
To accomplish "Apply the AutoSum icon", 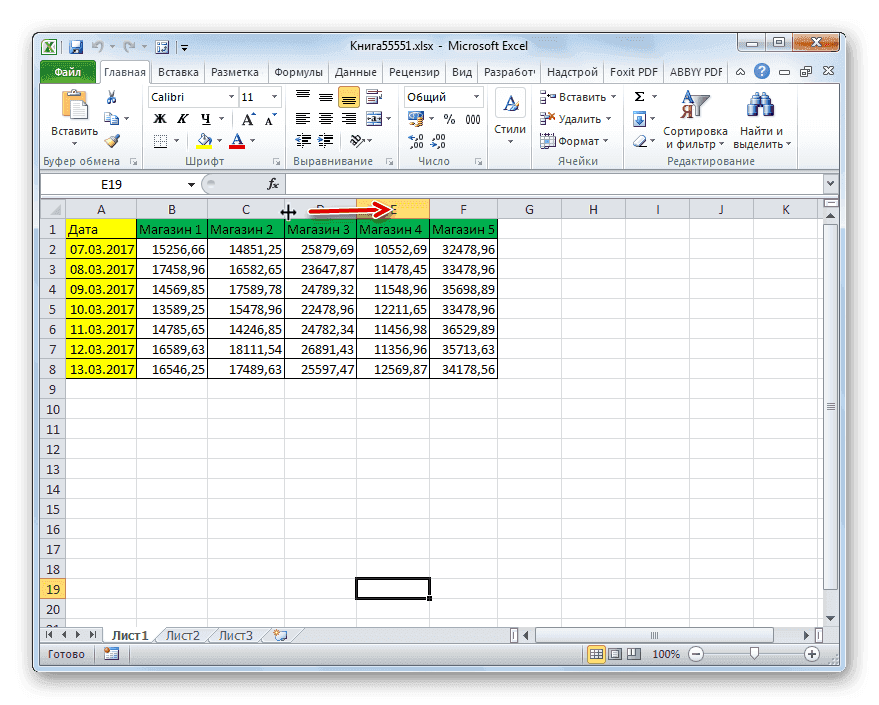I will pyautogui.click(x=638, y=97).
